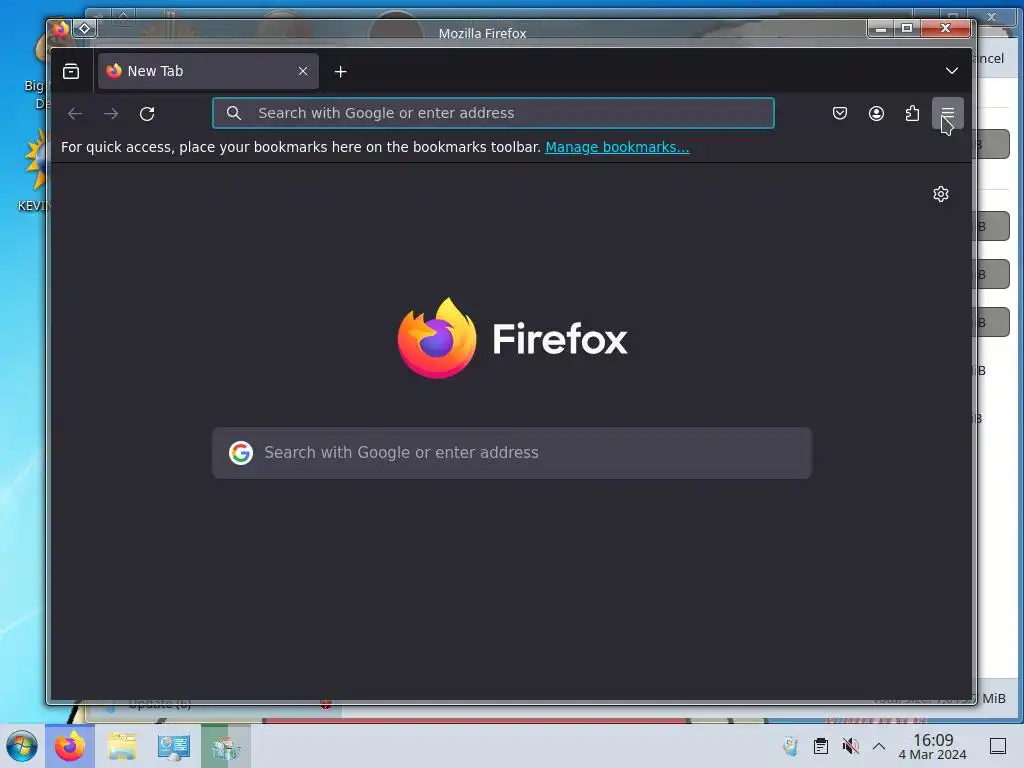The width and height of the screenshot is (1024, 768).
Task: Open the Extensions puzzle-piece icon
Action: (912, 113)
